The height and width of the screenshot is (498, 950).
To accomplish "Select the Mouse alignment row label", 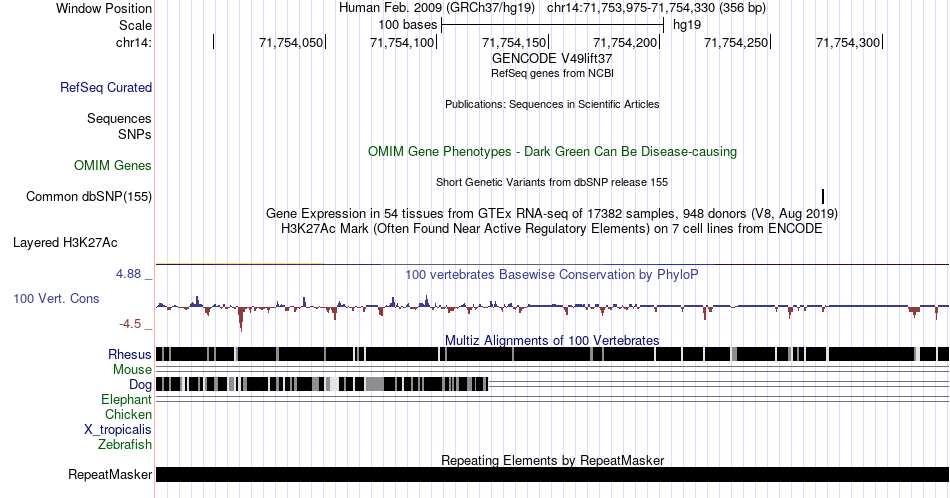I will tap(132, 370).
